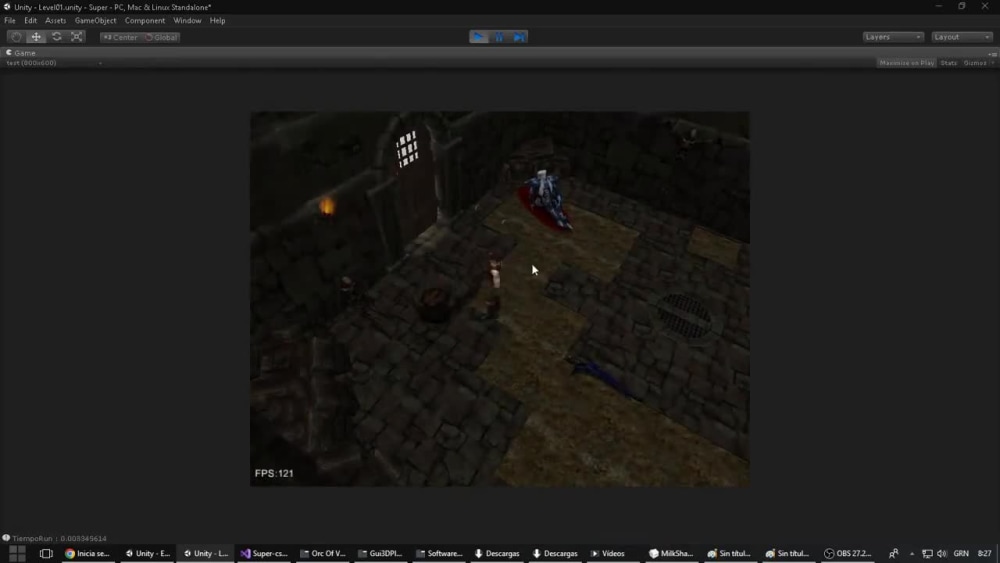
Task: Open the GameObject menu
Action: [x=96, y=20]
